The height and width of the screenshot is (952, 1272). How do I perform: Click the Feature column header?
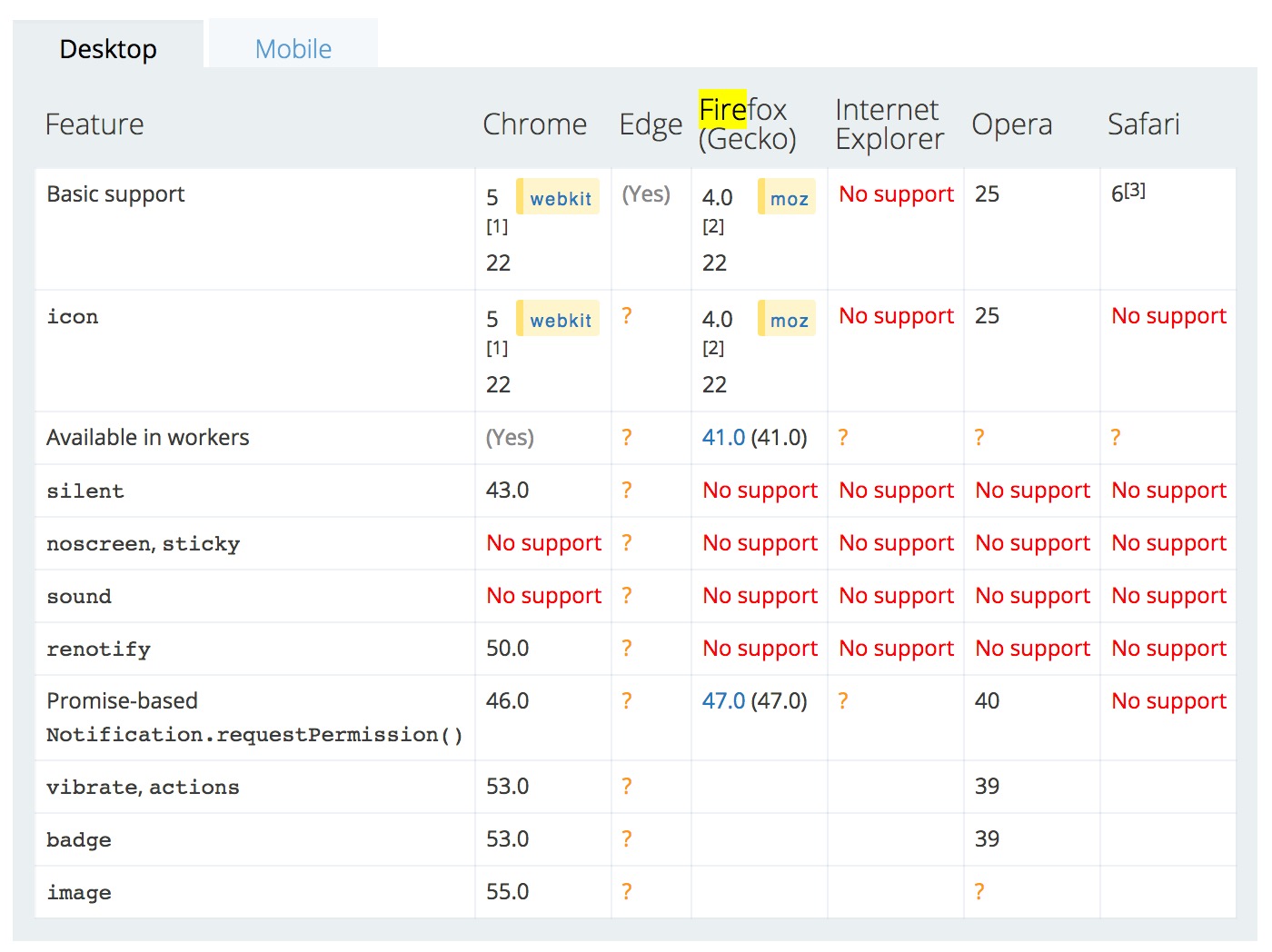coord(94,124)
